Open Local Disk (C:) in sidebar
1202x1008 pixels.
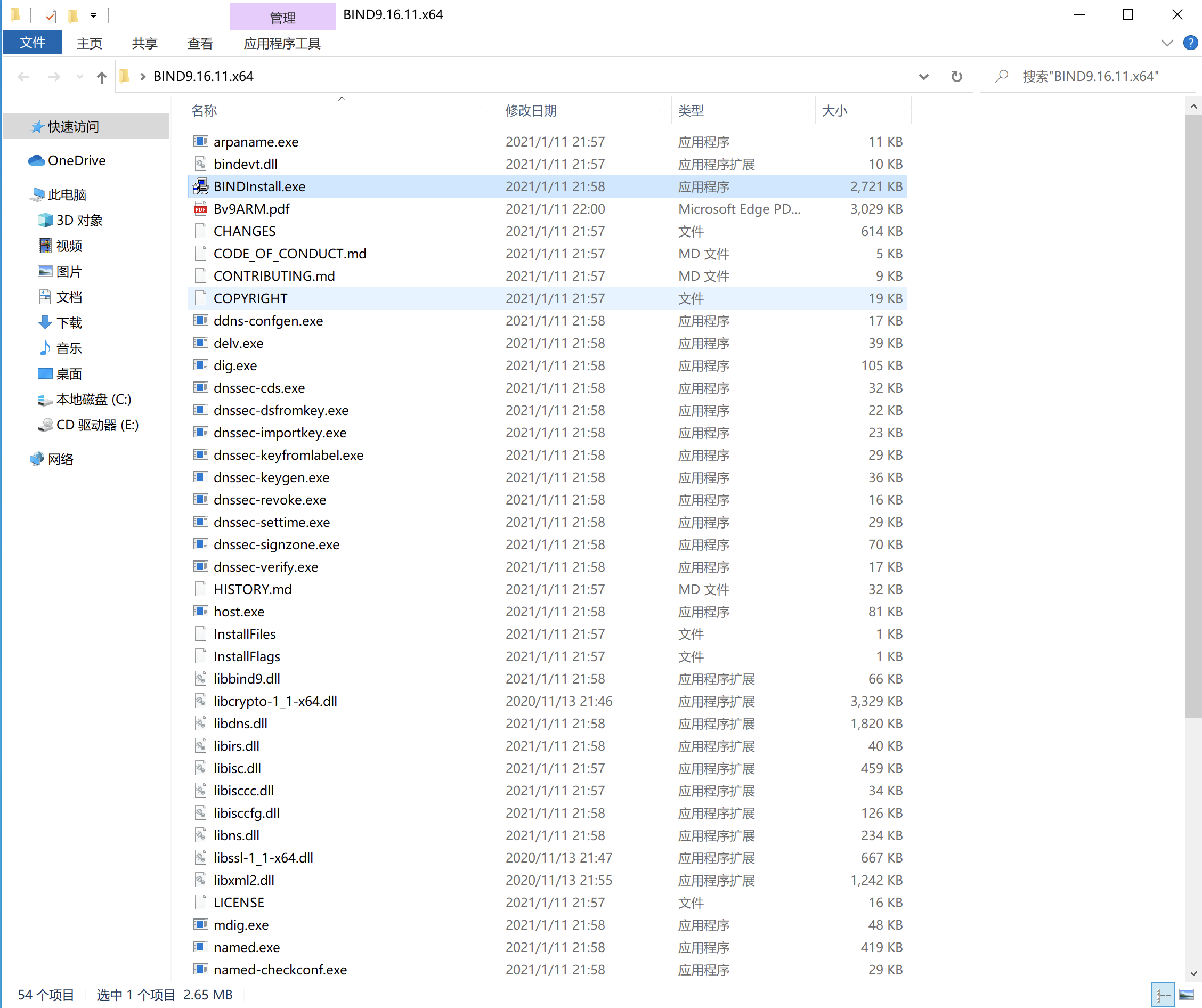(84, 400)
